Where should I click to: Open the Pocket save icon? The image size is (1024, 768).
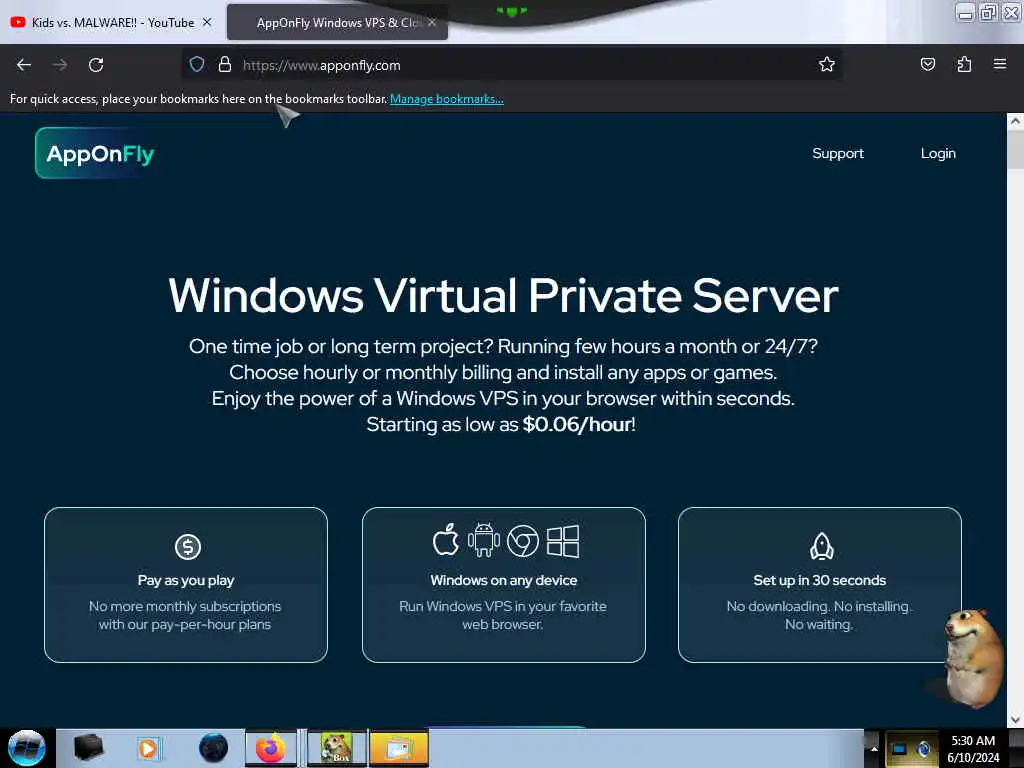point(927,64)
